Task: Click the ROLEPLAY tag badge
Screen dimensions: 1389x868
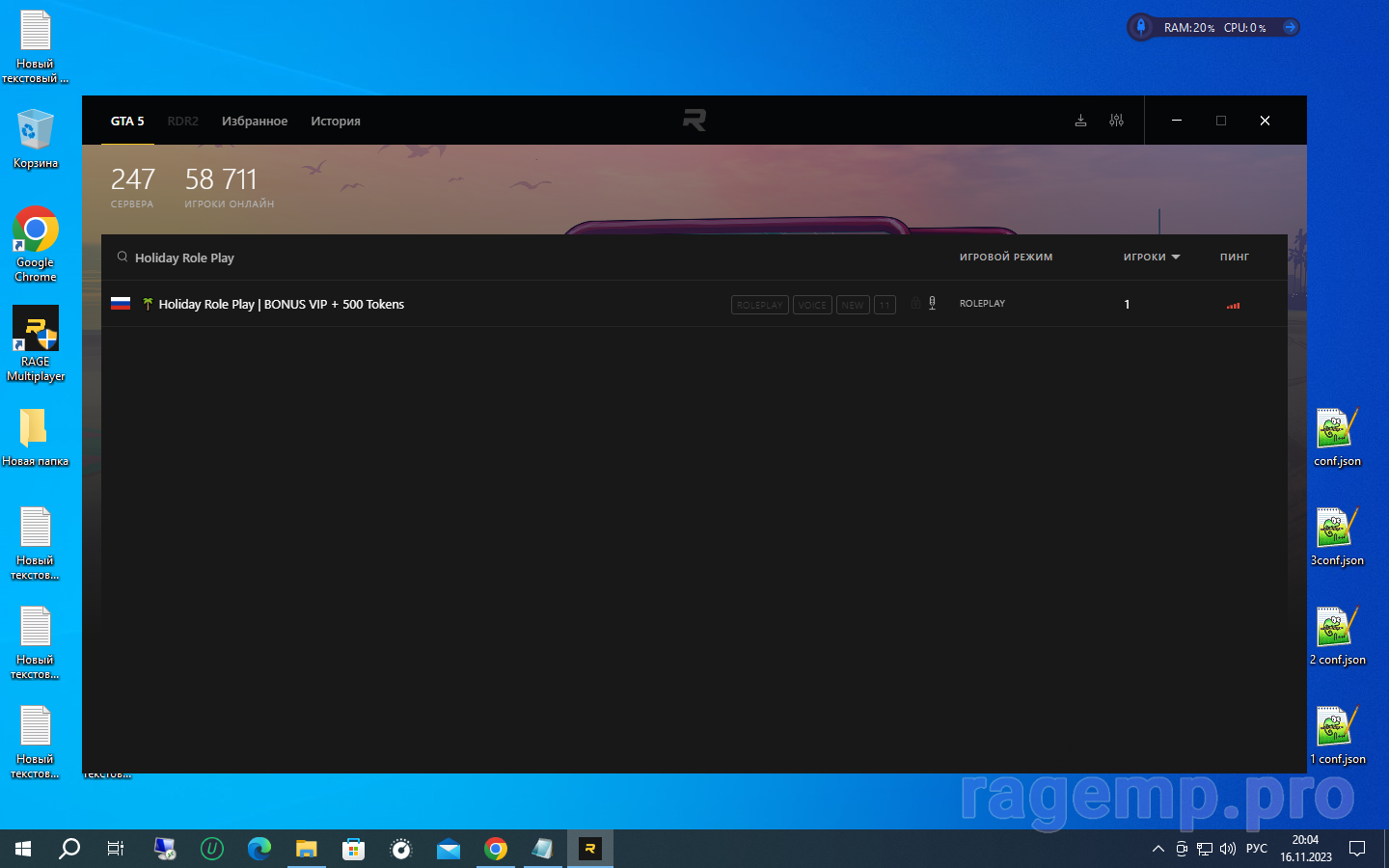Action: pos(760,305)
